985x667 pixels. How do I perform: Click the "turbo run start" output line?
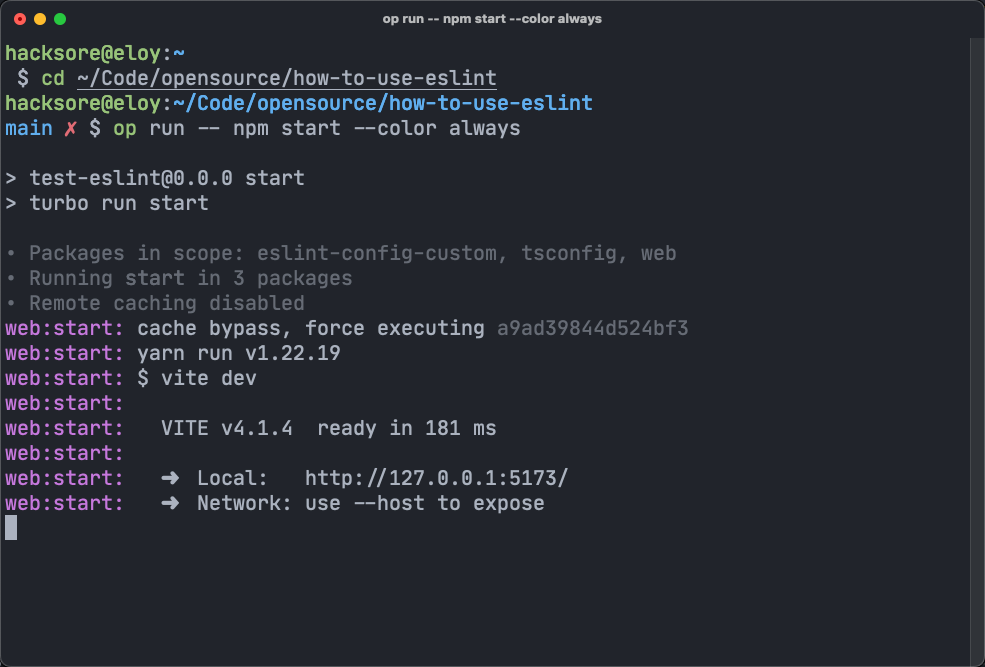click(118, 203)
